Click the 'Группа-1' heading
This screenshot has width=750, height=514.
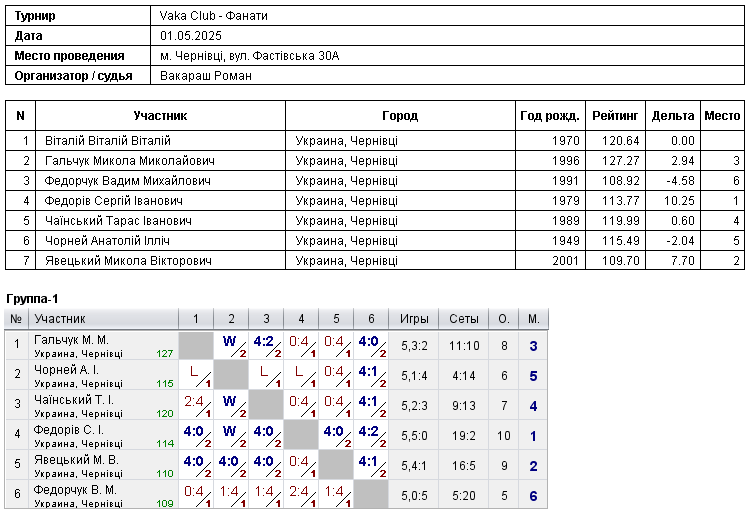(32, 299)
